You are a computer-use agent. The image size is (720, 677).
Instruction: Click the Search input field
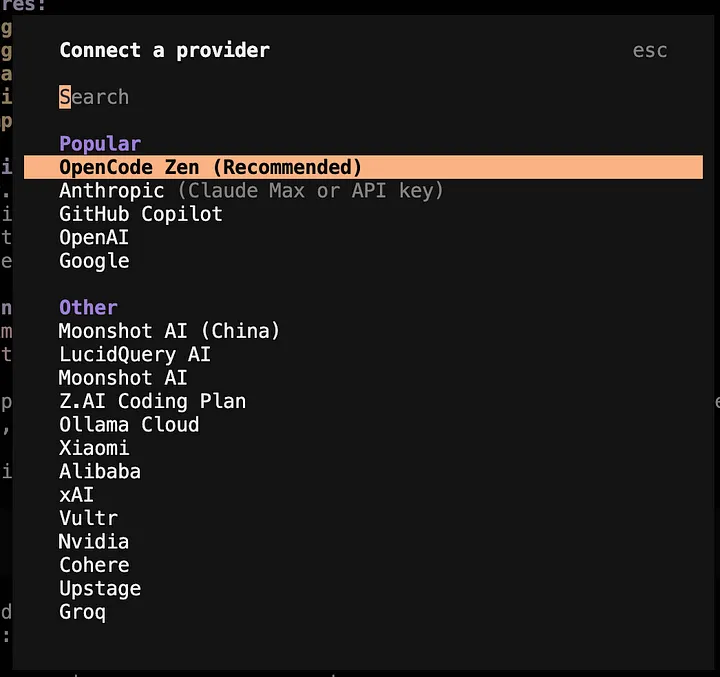pos(95,97)
